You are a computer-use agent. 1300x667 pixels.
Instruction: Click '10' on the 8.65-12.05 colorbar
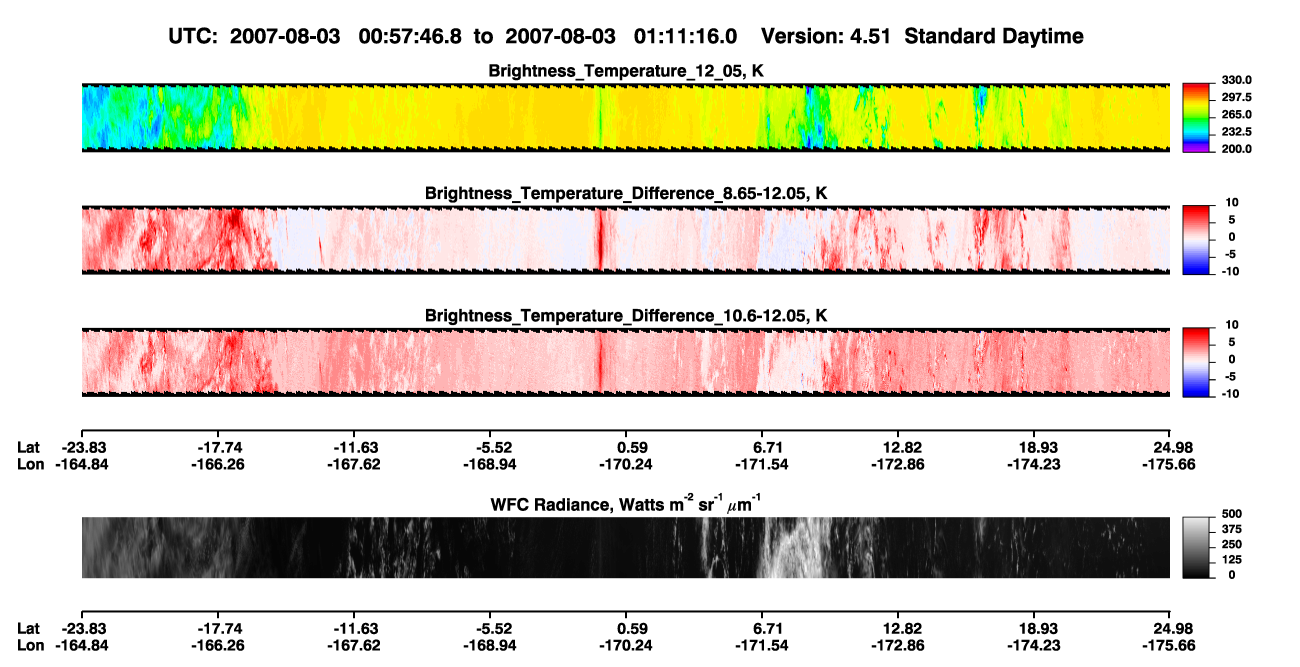coord(1233,202)
